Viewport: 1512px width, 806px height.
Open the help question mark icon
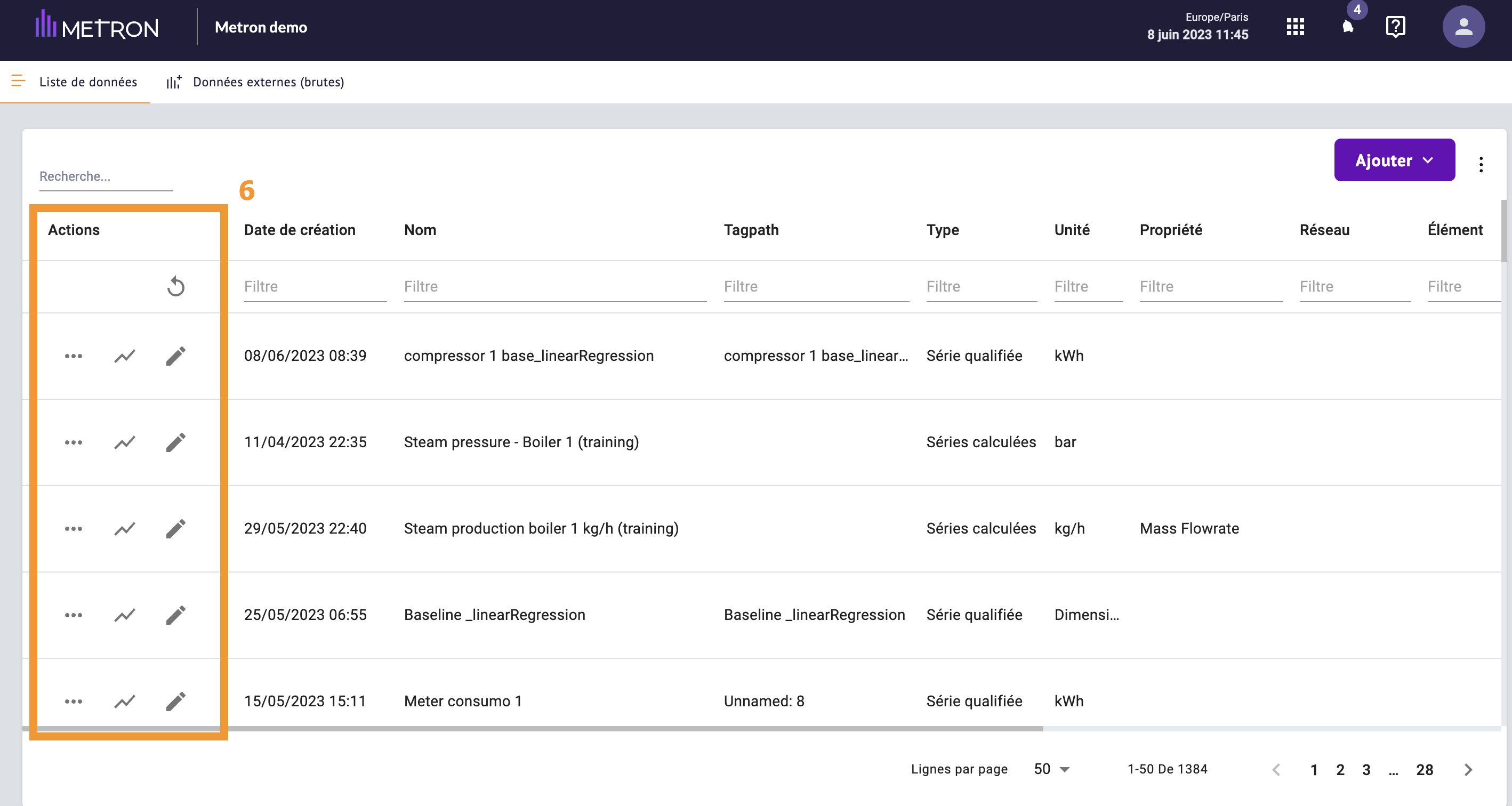[x=1395, y=27]
